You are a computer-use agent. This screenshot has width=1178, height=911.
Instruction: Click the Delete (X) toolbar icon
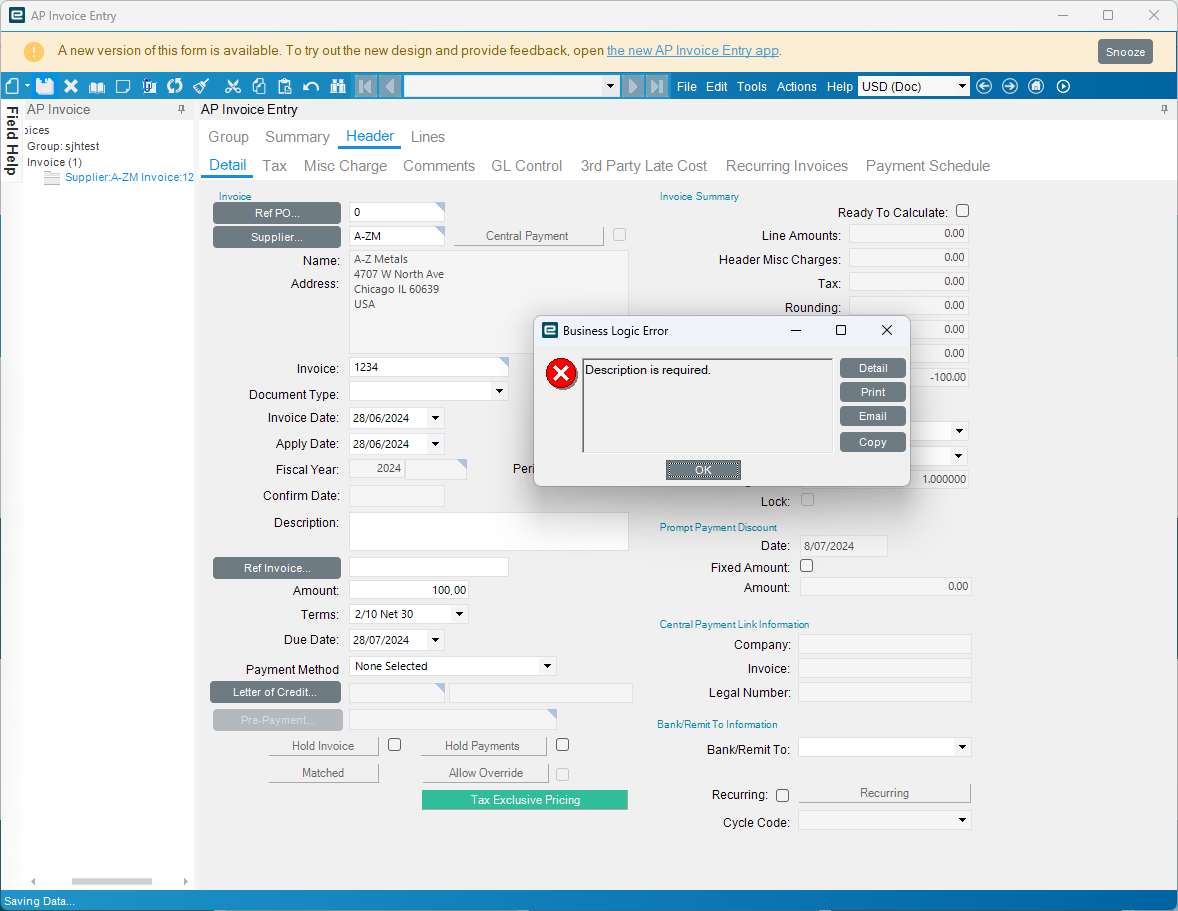point(71,86)
